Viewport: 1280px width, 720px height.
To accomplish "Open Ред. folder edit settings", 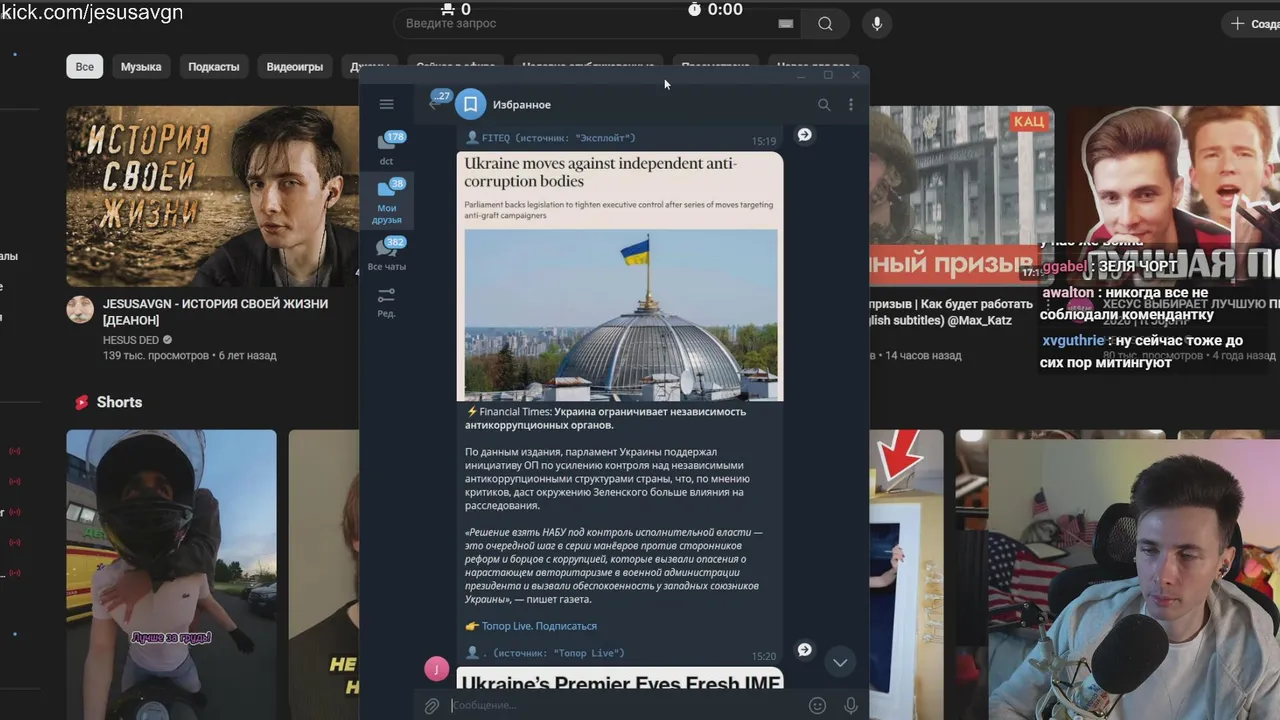I will tap(387, 302).
